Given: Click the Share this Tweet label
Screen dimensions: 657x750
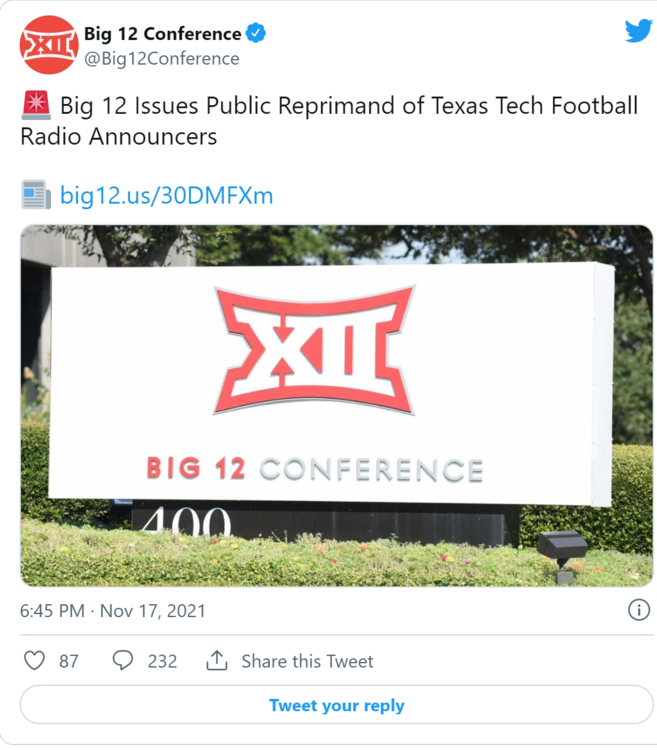Looking at the screenshot, I should pyautogui.click(x=307, y=661).
